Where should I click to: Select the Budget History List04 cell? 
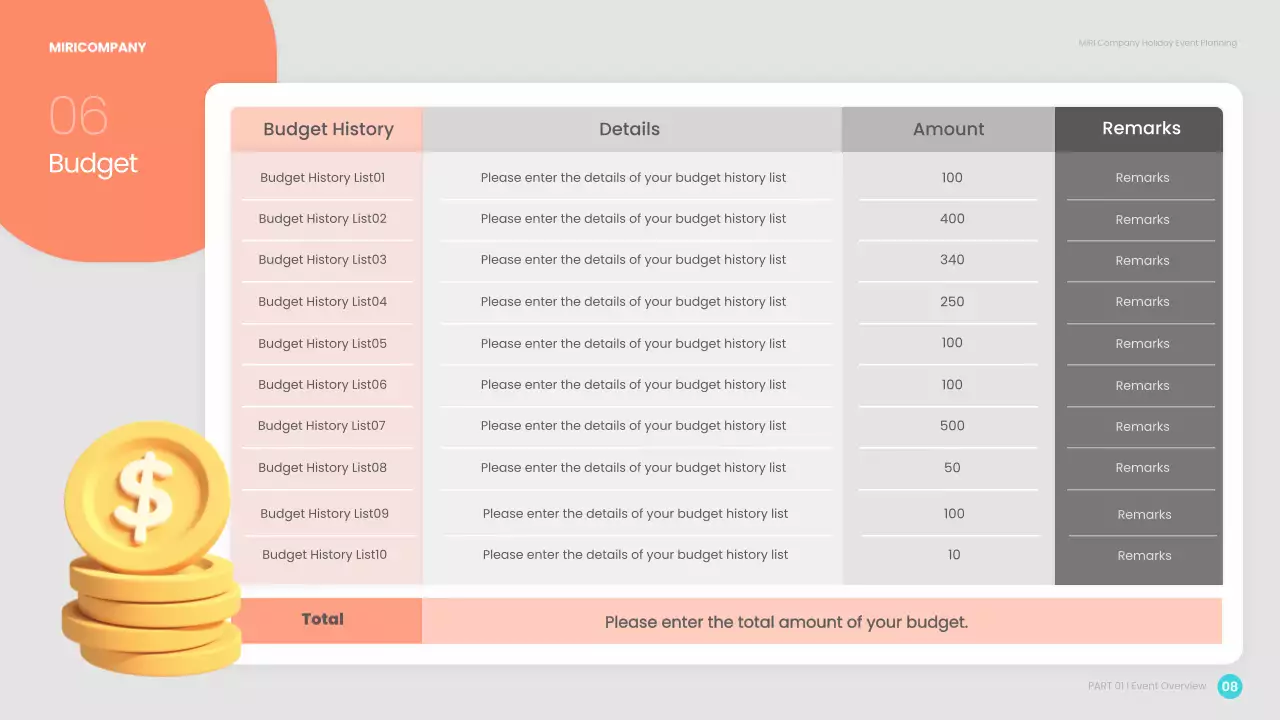click(322, 302)
